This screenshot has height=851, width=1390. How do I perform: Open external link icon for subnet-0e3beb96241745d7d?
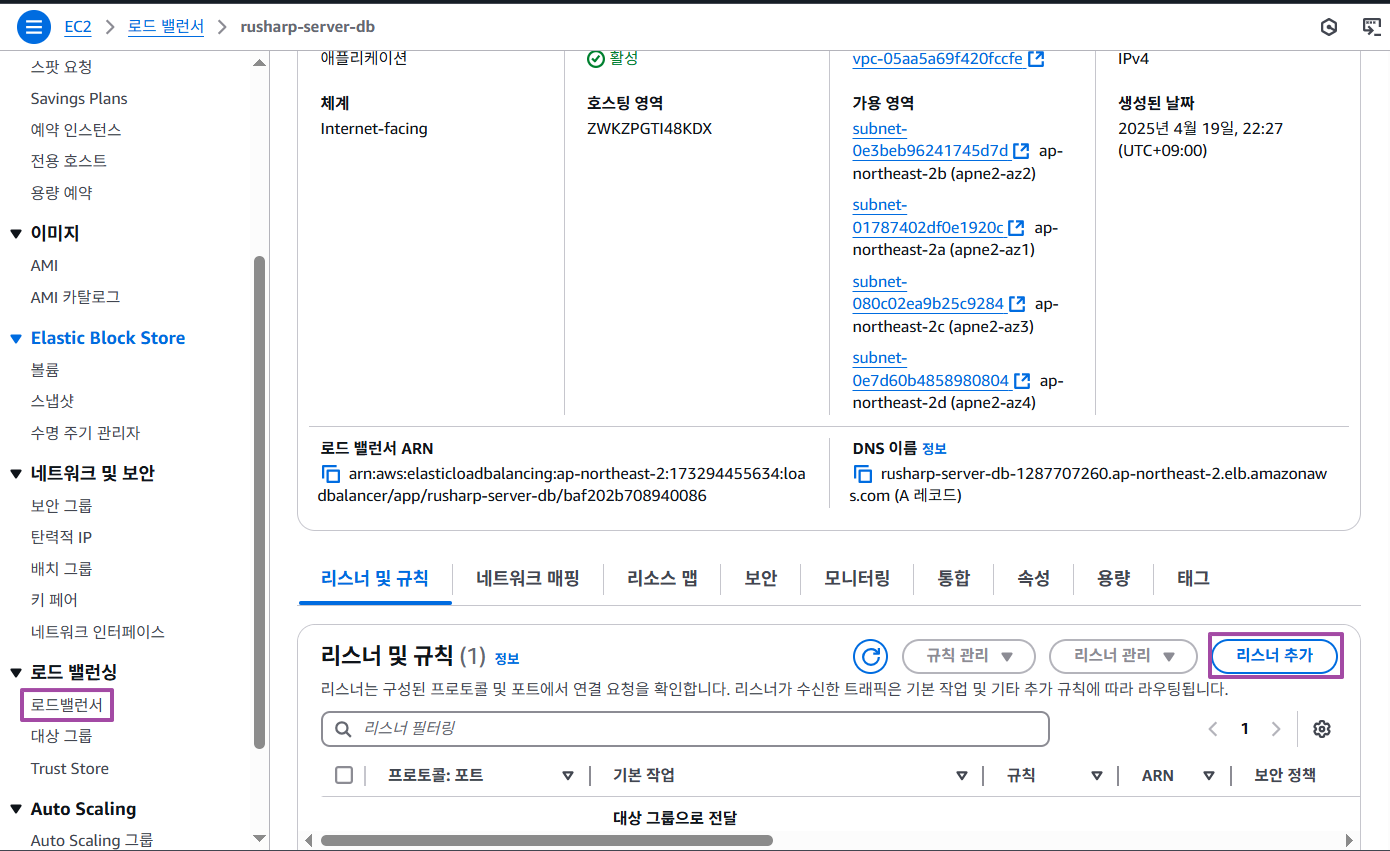1021,151
